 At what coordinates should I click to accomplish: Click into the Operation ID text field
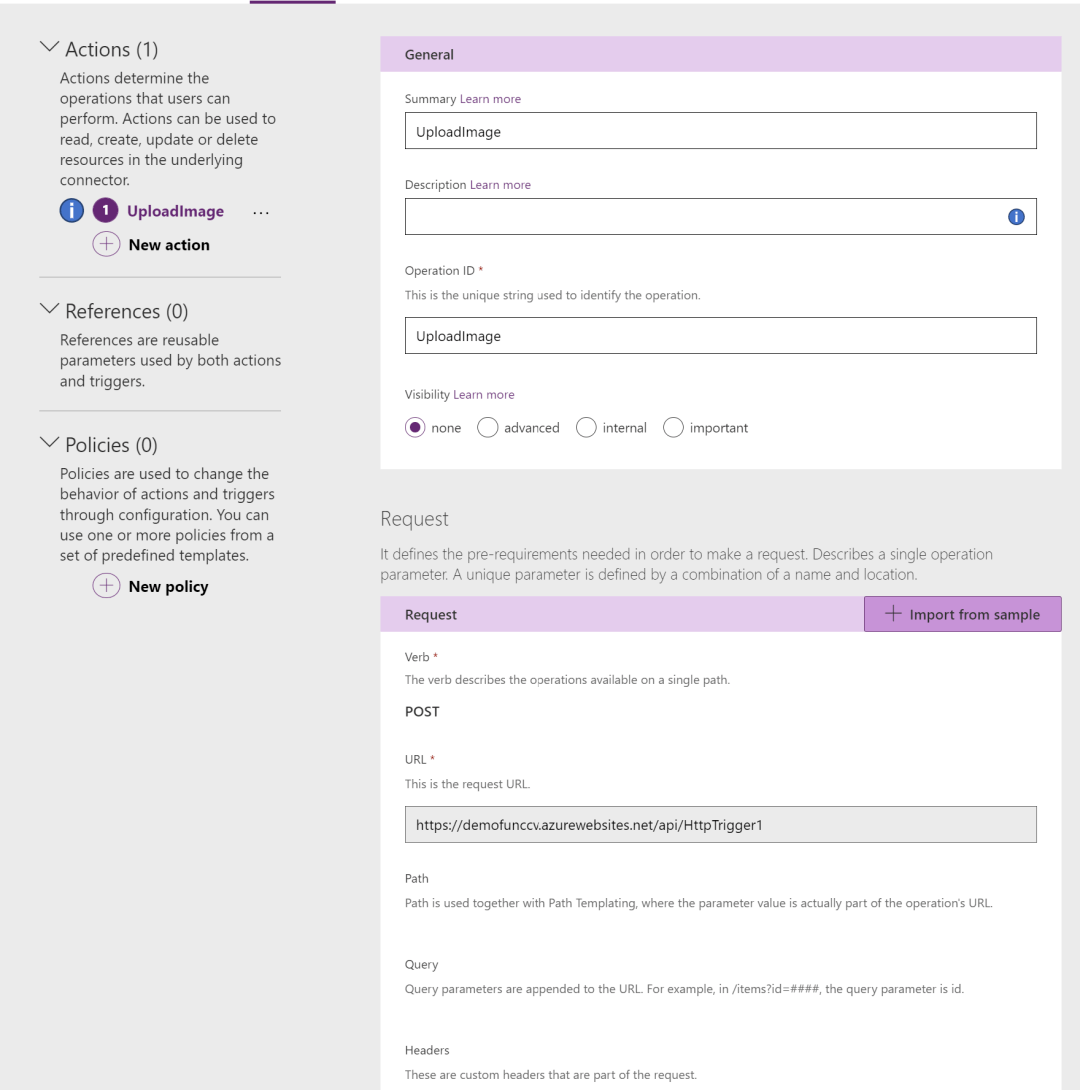pos(720,336)
